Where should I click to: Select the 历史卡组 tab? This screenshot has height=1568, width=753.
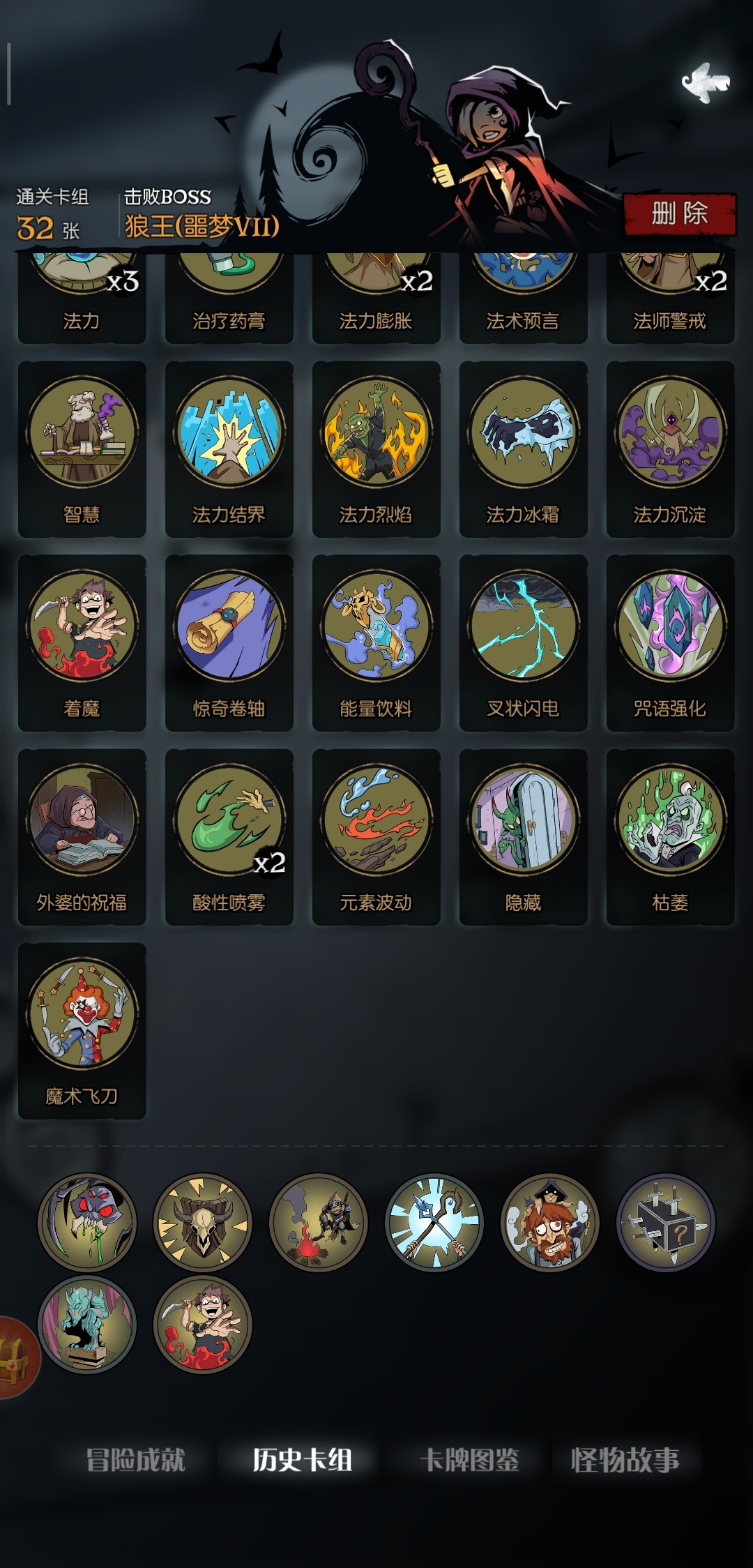[x=303, y=1459]
